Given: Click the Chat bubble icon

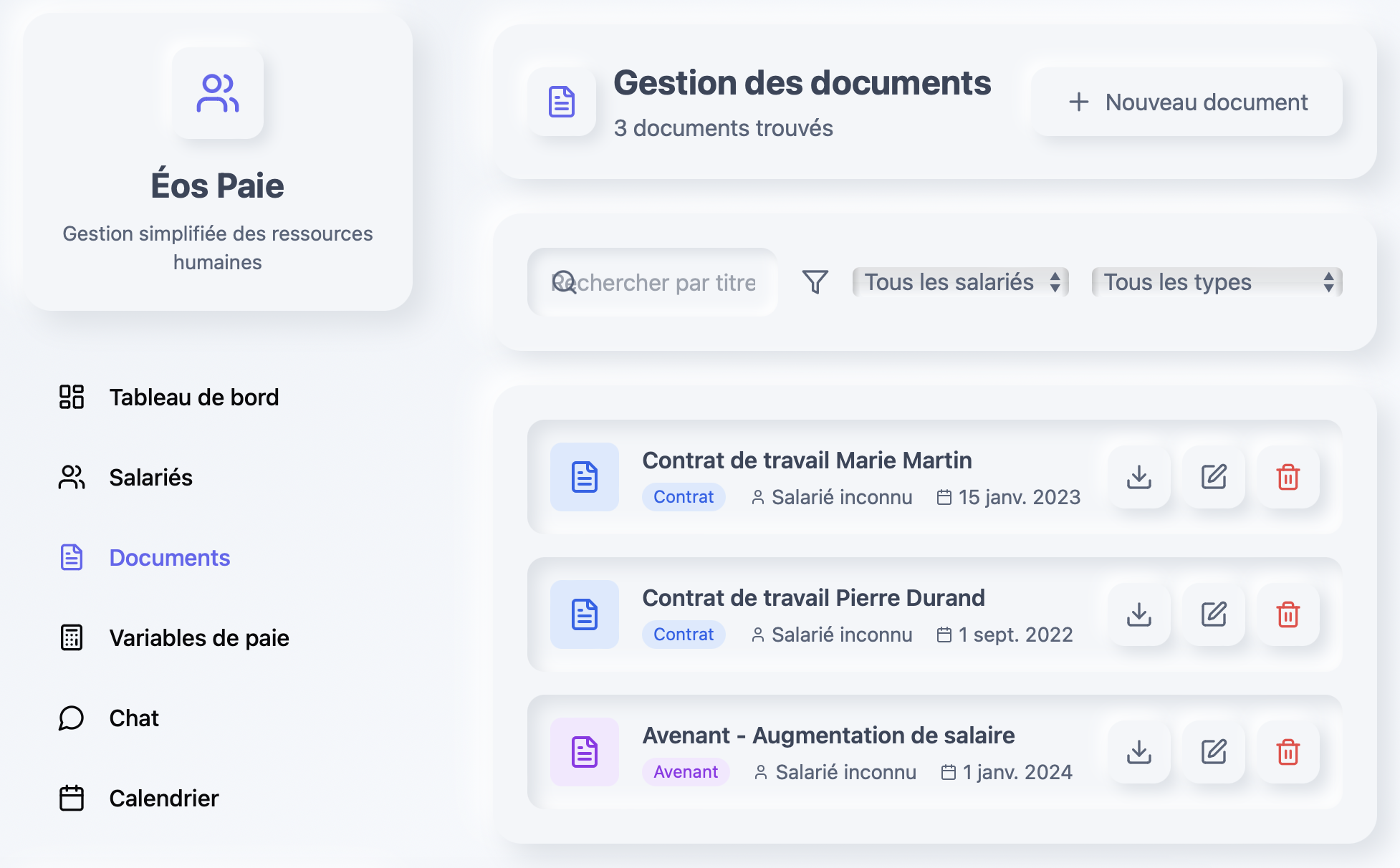Looking at the screenshot, I should point(72,718).
